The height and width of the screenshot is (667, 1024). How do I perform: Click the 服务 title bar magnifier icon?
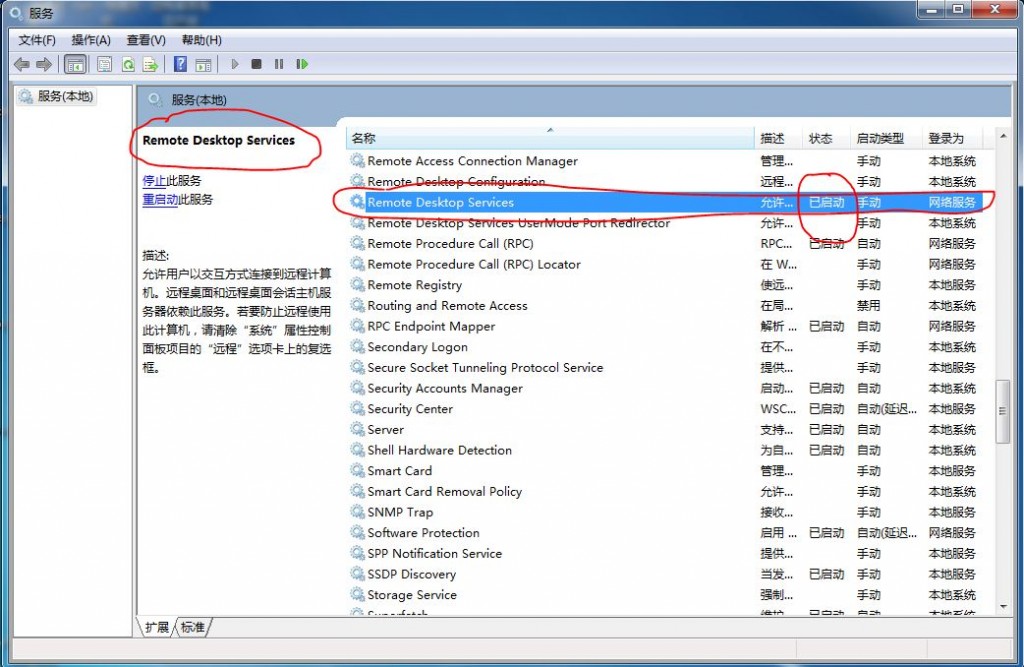pos(16,13)
